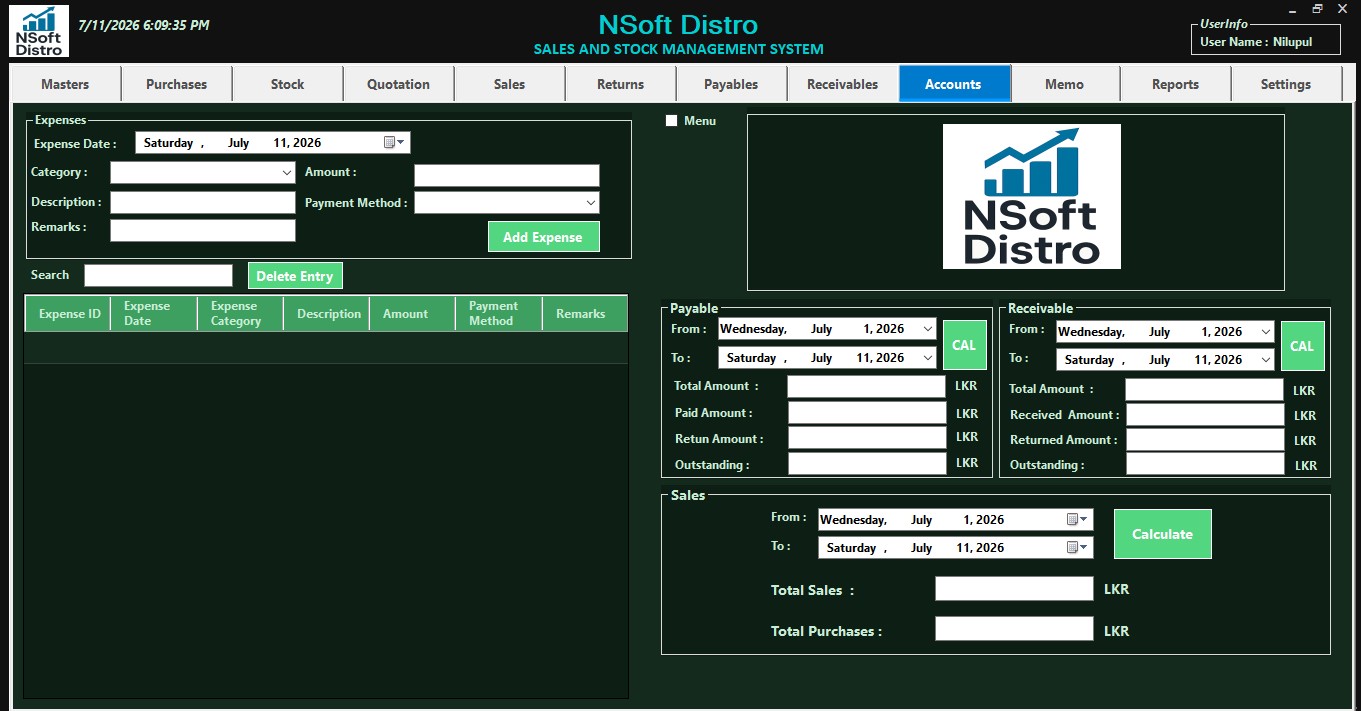1361x711 pixels.
Task: Open the Settings tab
Action: [x=1286, y=84]
